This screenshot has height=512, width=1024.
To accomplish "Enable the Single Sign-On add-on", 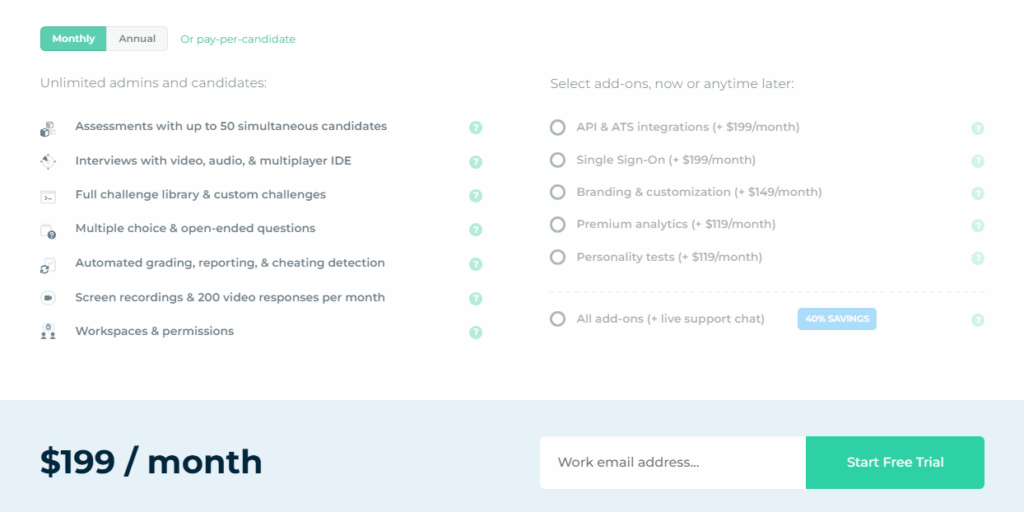I will tap(558, 160).
